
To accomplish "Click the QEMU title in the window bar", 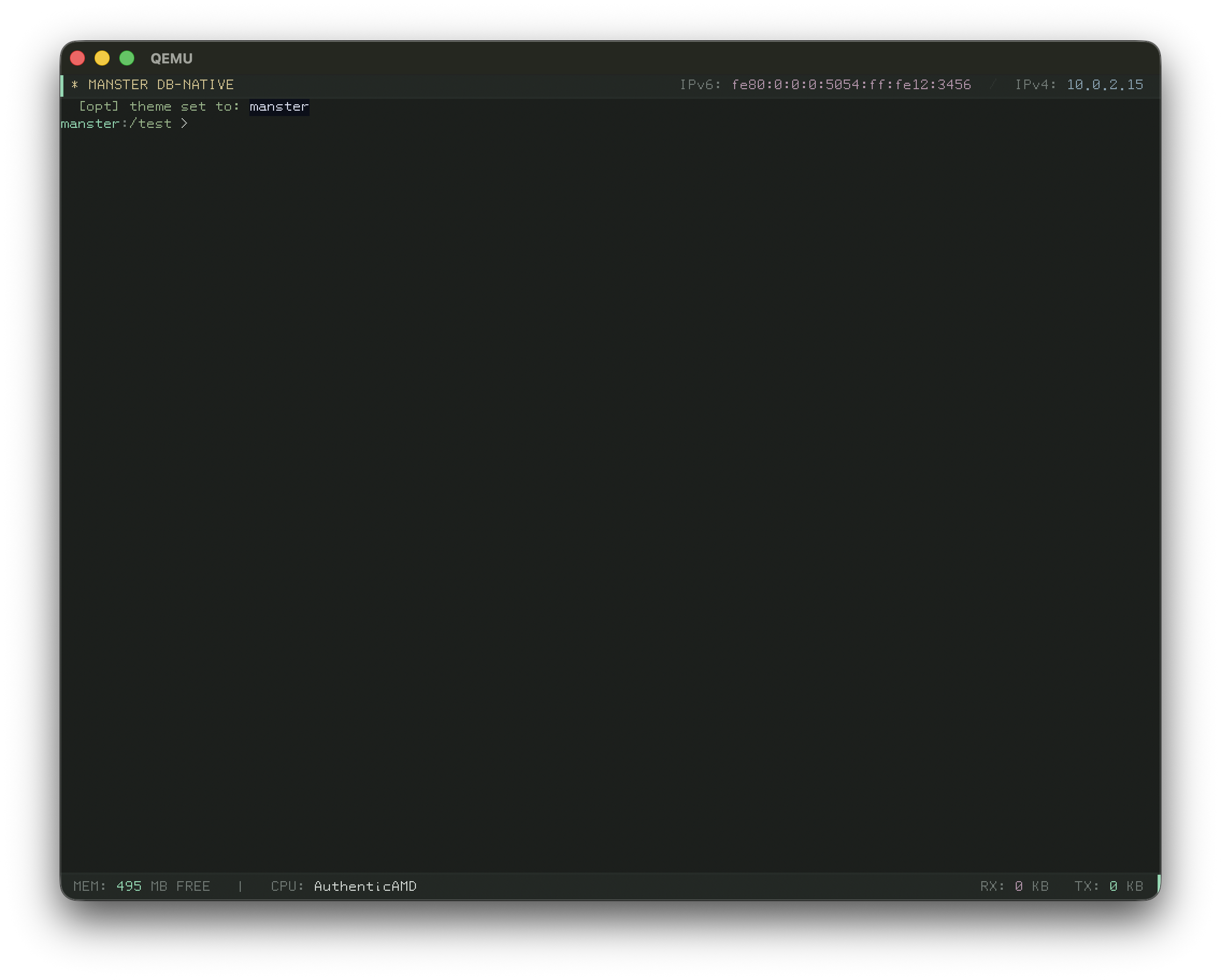I will pos(171,59).
